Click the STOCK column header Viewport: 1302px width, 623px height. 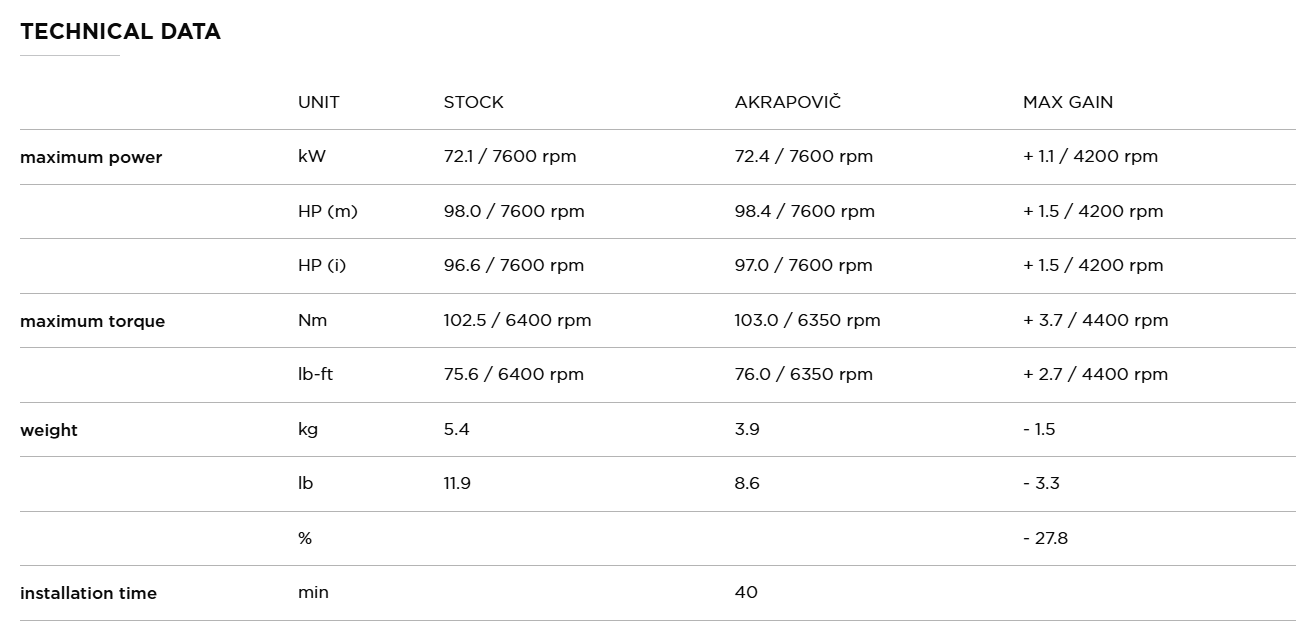coord(473,102)
